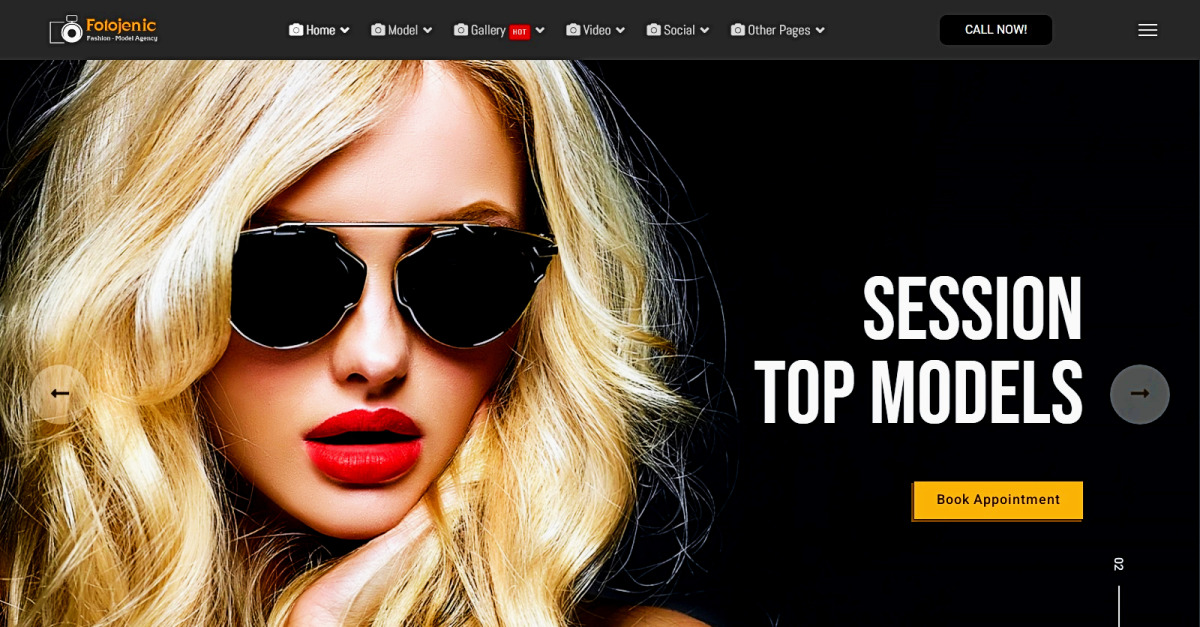Open the hamburger menu icon
This screenshot has height=627, width=1200.
click(1147, 30)
